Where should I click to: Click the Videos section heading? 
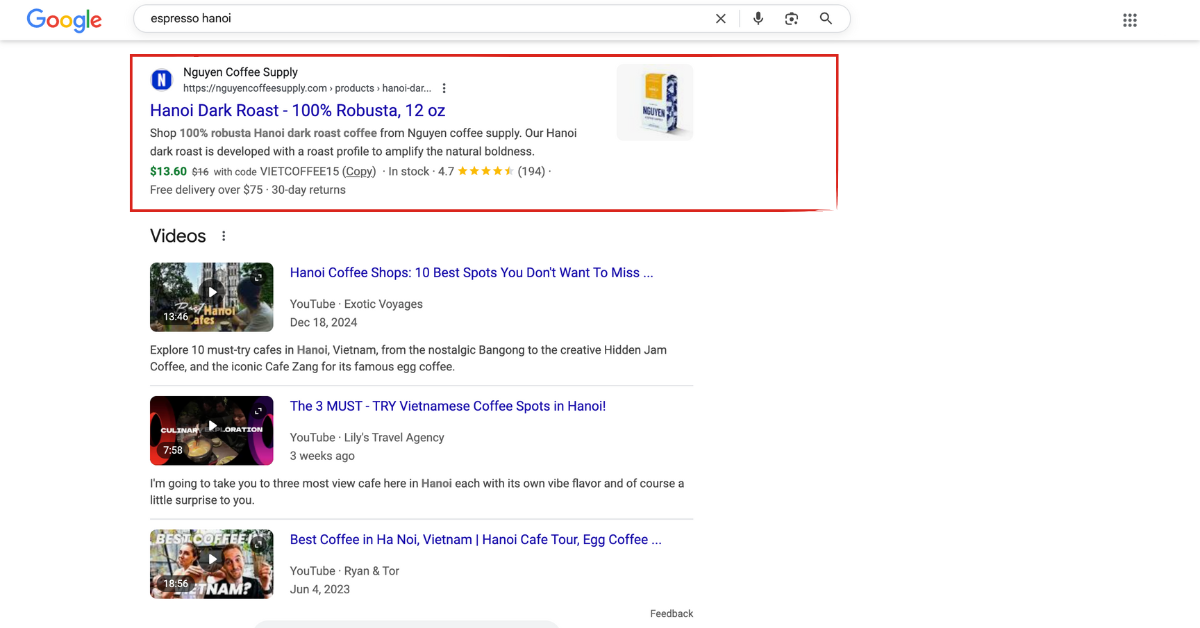178,236
